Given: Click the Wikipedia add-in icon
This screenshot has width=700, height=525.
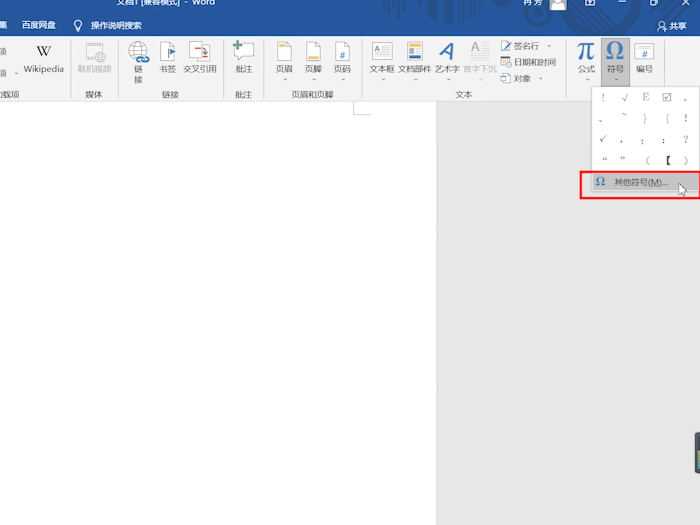Looking at the screenshot, I should (x=43, y=58).
